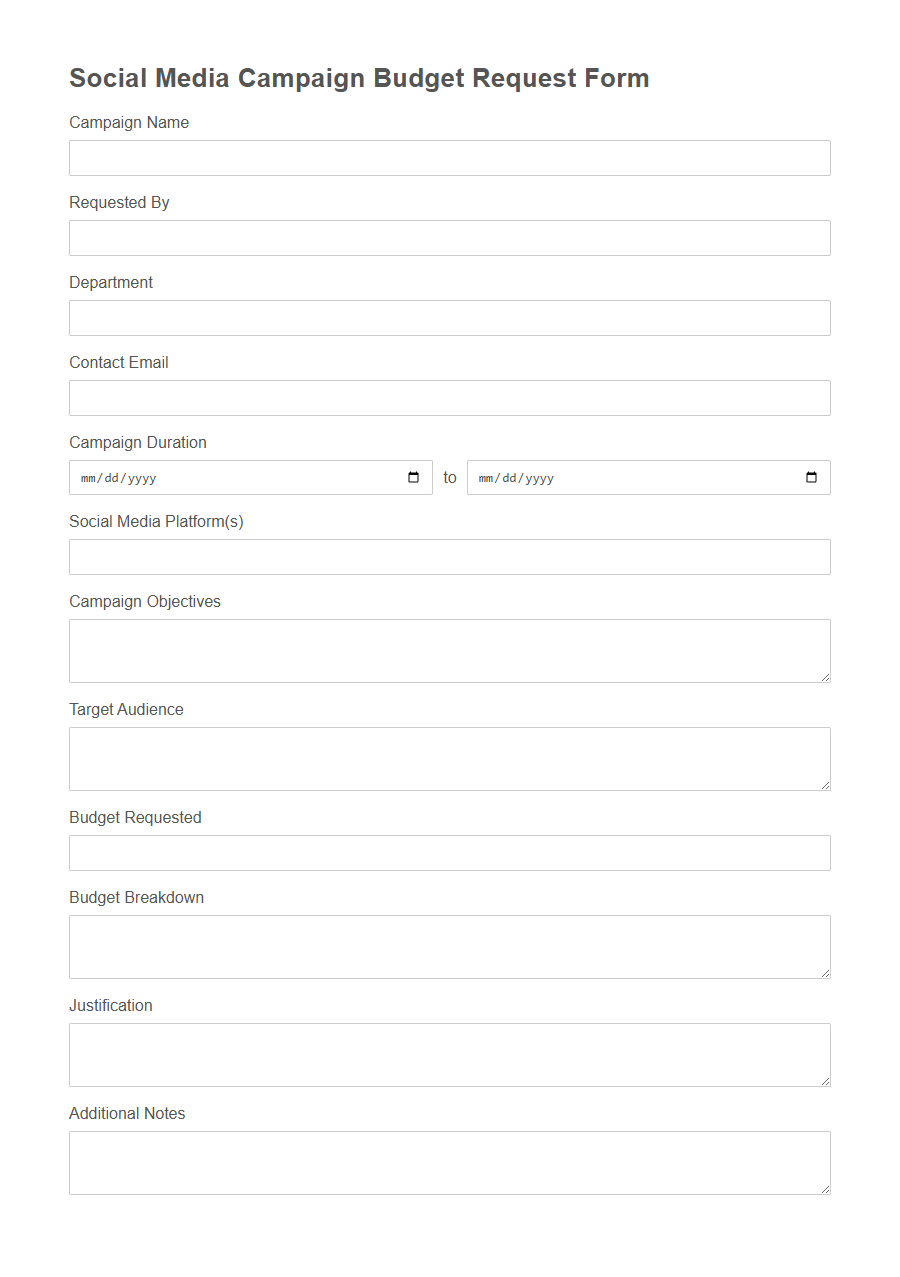Click the Department input field
Screen dimensions: 900x1277
click(x=449, y=317)
